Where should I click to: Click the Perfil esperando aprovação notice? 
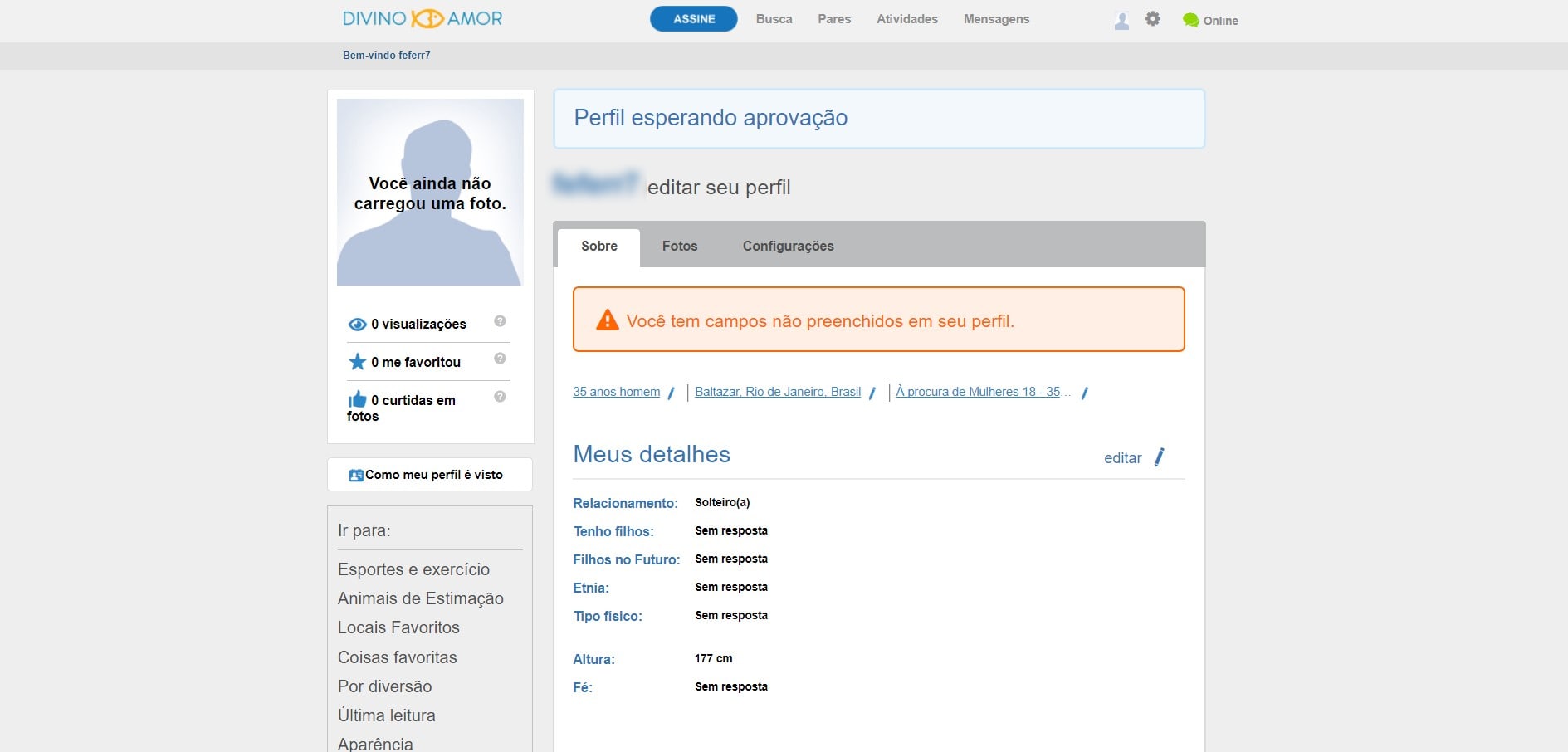[879, 119]
